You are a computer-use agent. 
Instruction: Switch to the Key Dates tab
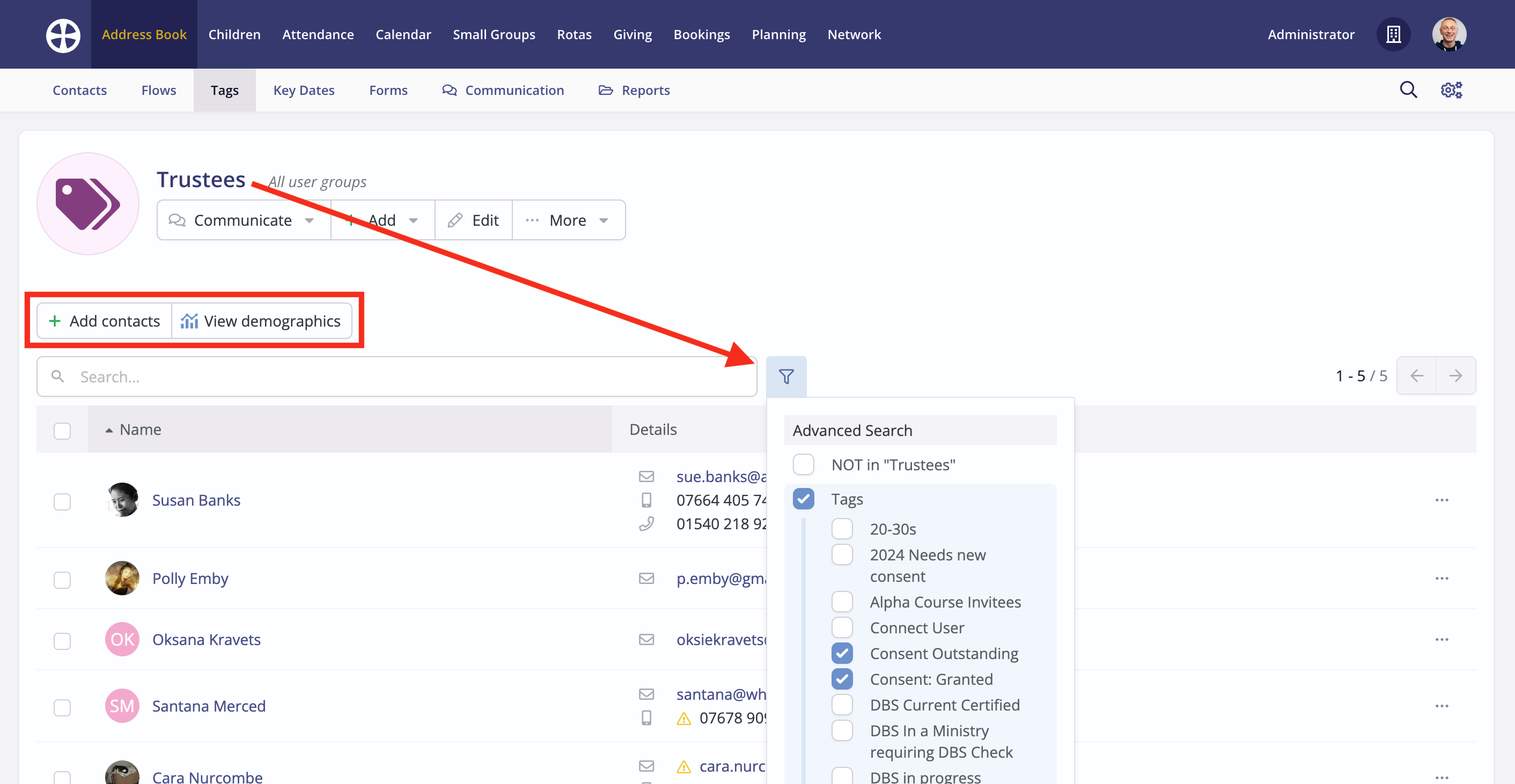pyautogui.click(x=304, y=91)
